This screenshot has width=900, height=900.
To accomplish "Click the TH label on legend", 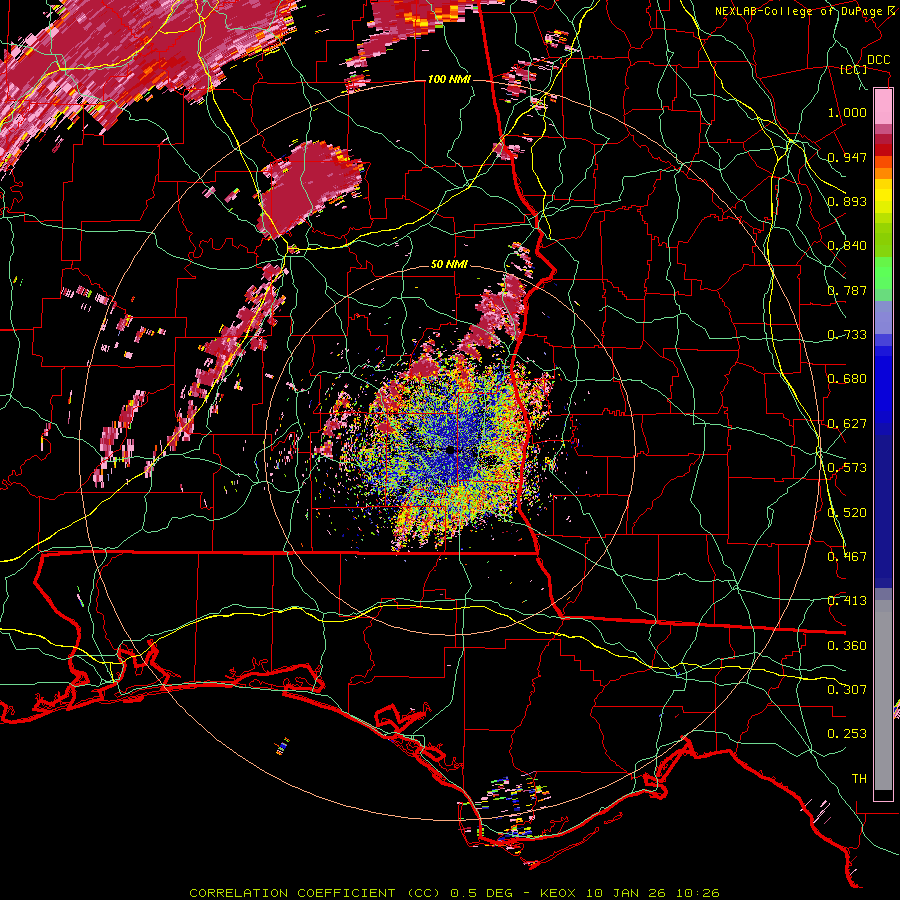I will tap(859, 779).
